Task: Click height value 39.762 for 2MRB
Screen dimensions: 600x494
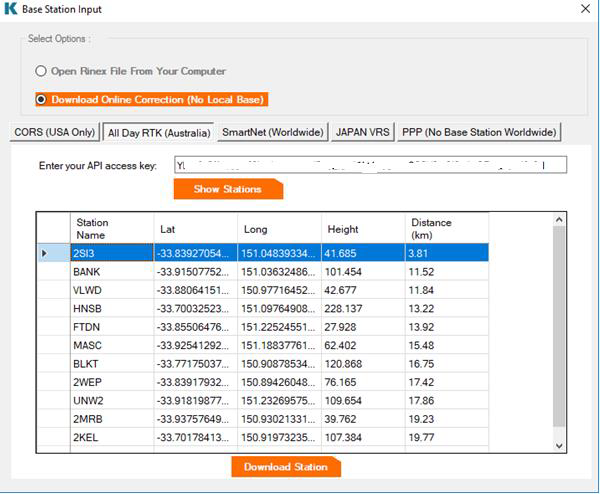Action: 363,419
